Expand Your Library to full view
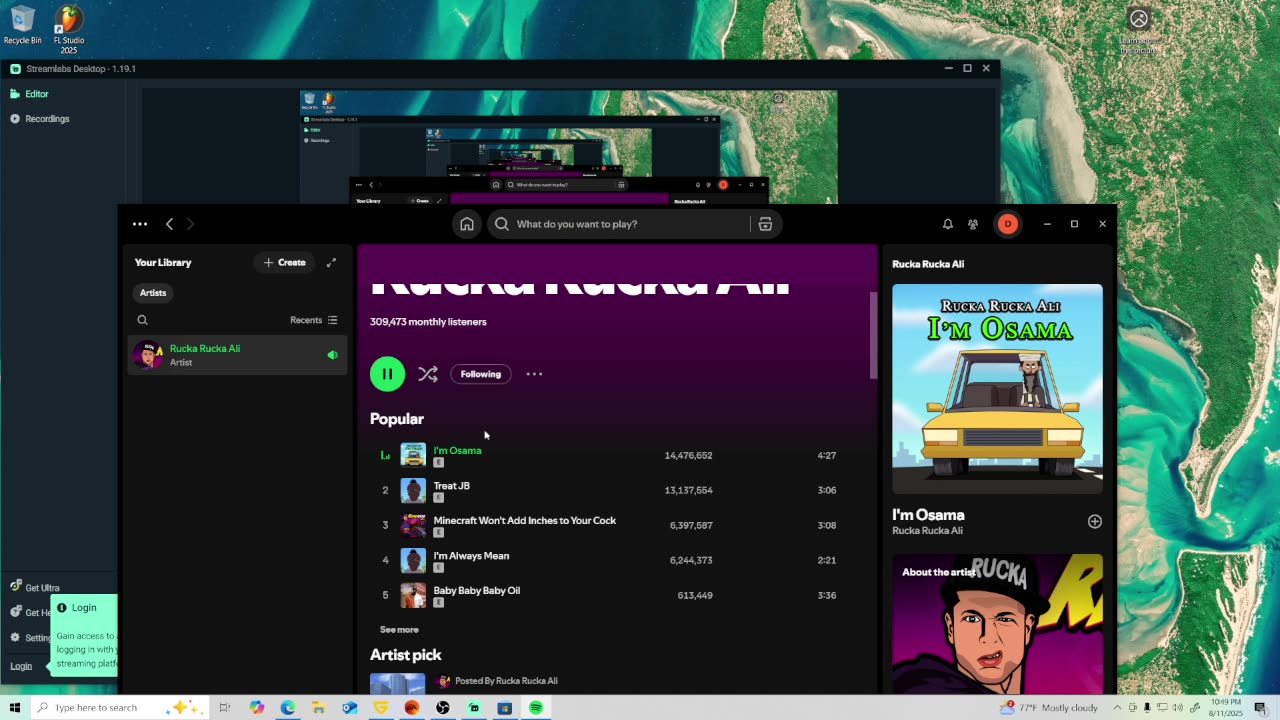 331,262
